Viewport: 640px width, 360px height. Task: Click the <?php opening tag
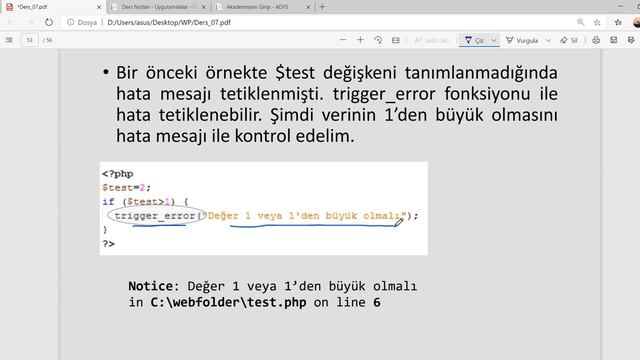118,174
